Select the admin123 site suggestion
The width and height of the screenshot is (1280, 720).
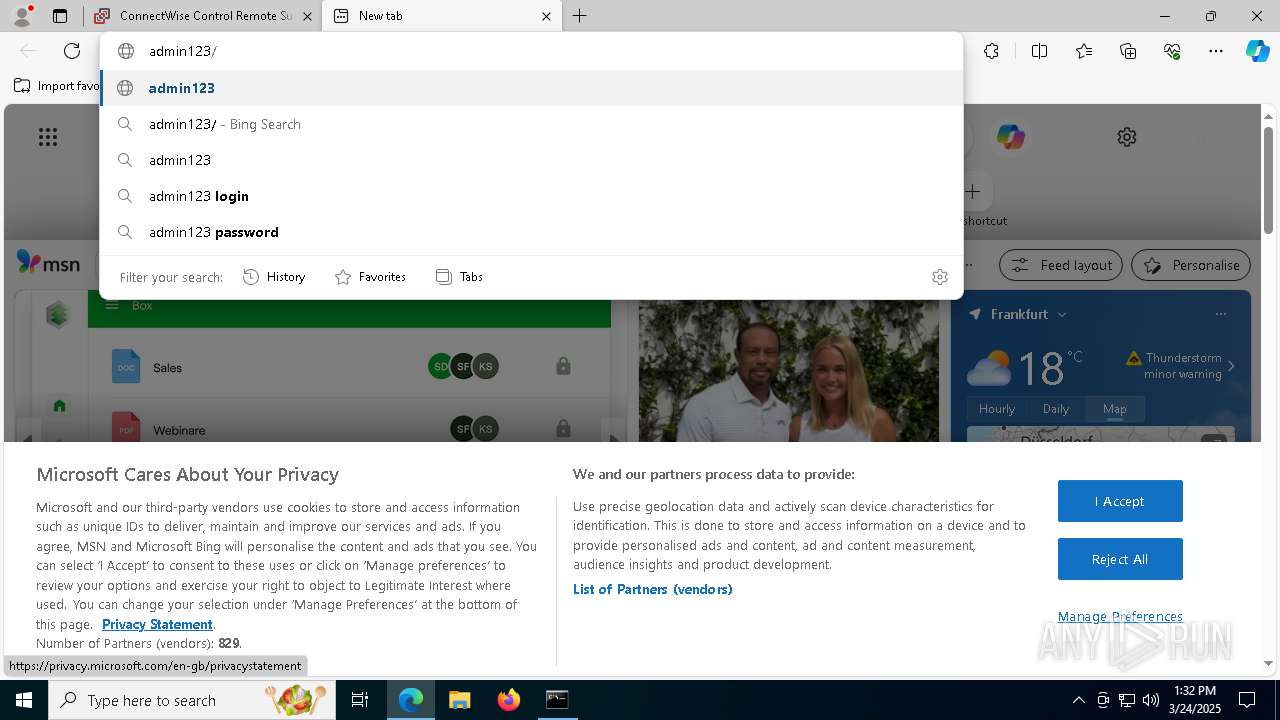pyautogui.click(x=531, y=88)
